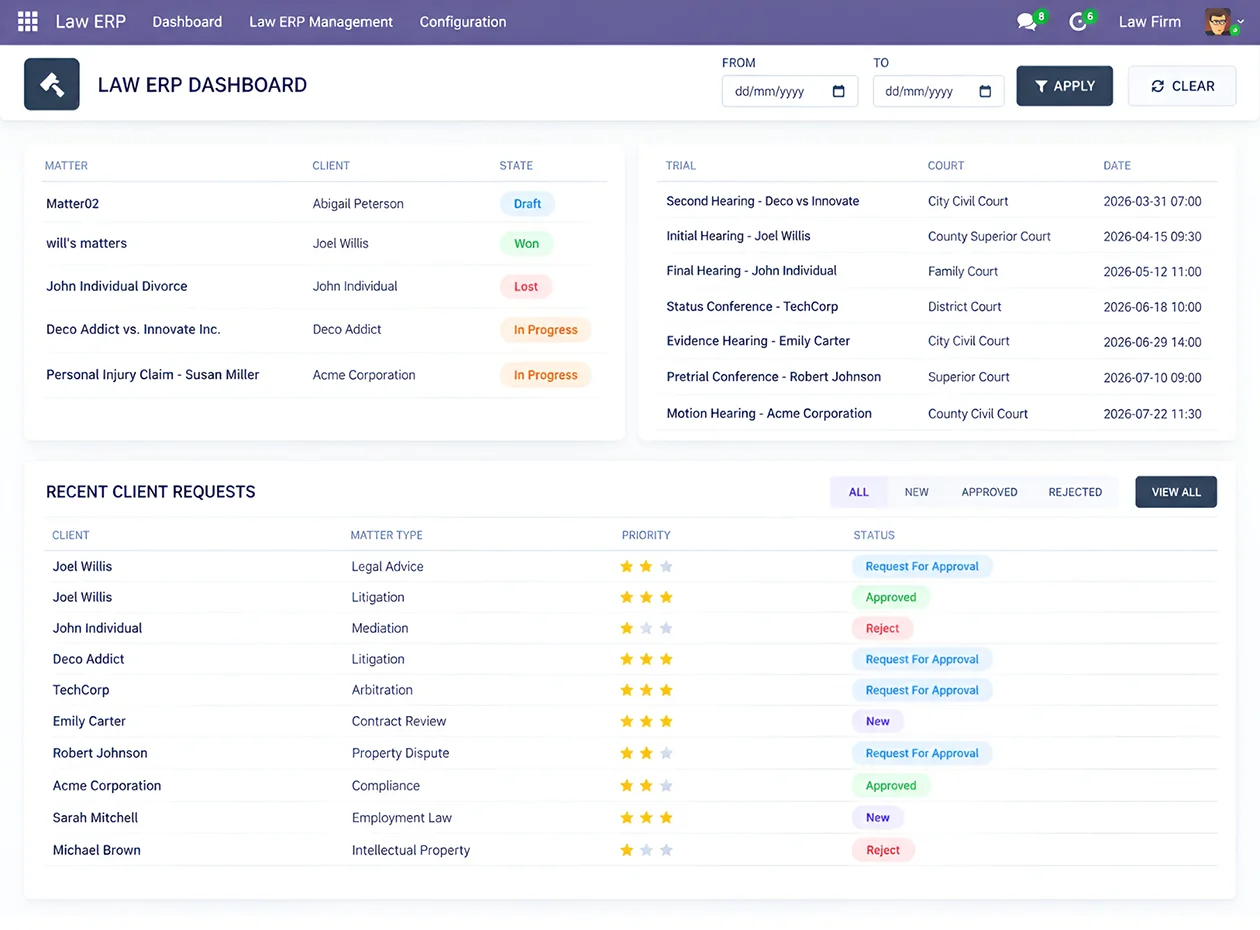
Task: Open Michael Brown client request
Action: [631, 850]
